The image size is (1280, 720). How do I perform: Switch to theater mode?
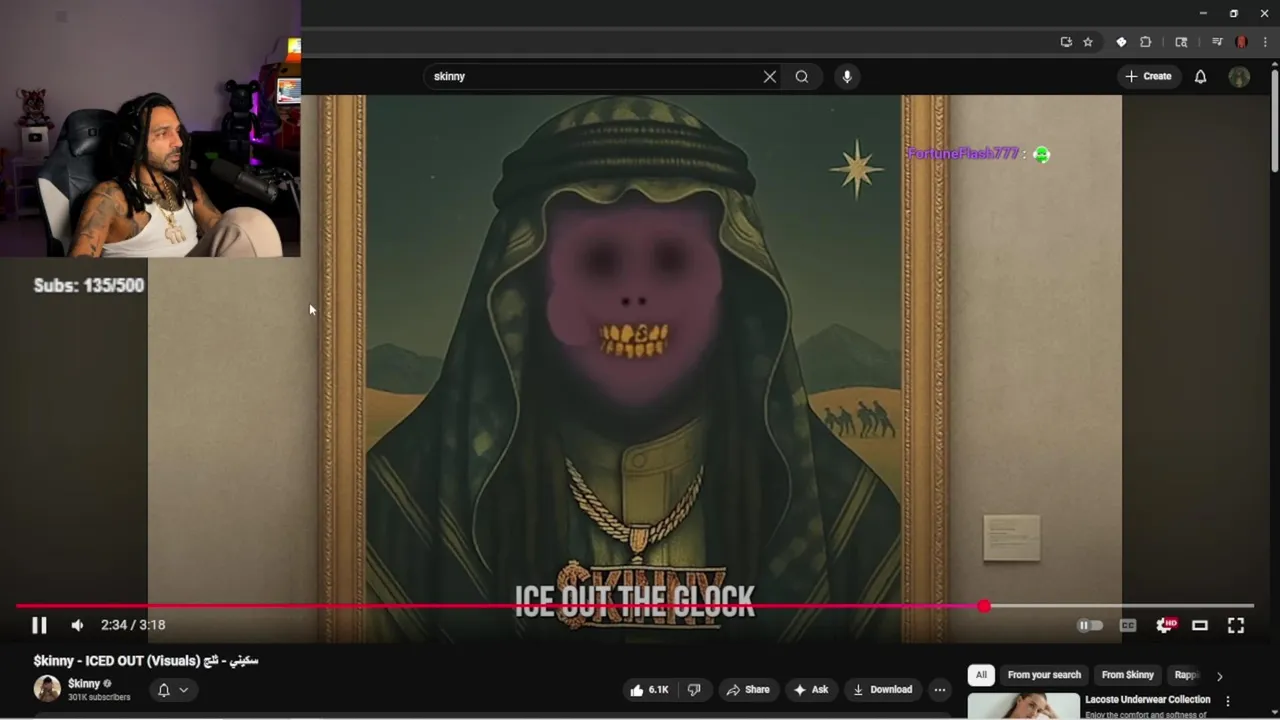pos(1200,625)
